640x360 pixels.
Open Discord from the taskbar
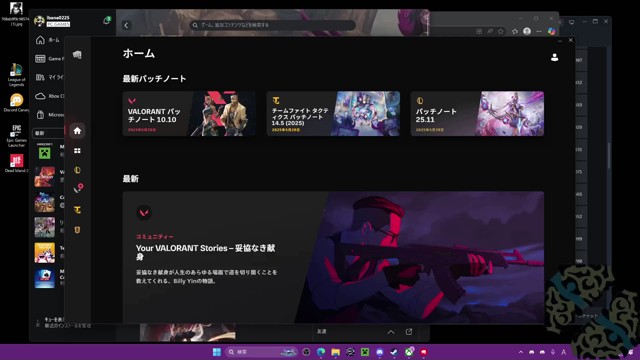click(380, 352)
